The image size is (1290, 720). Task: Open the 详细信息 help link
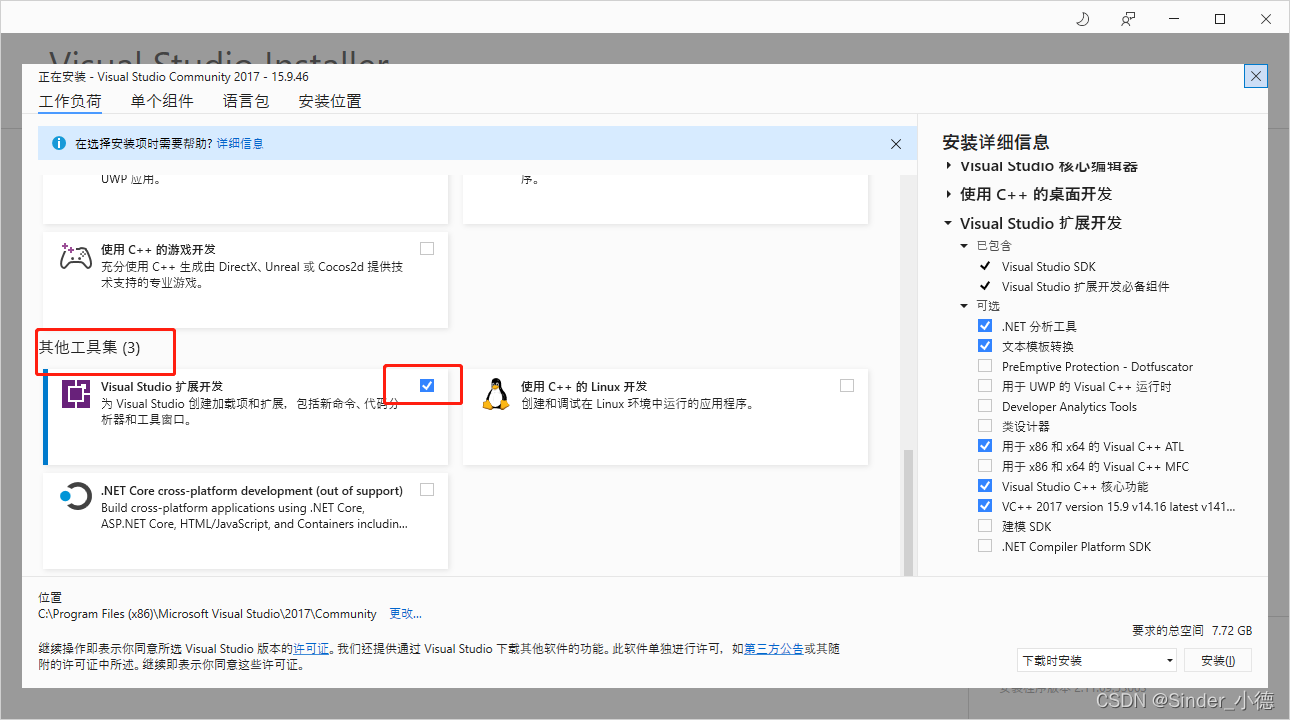point(240,144)
